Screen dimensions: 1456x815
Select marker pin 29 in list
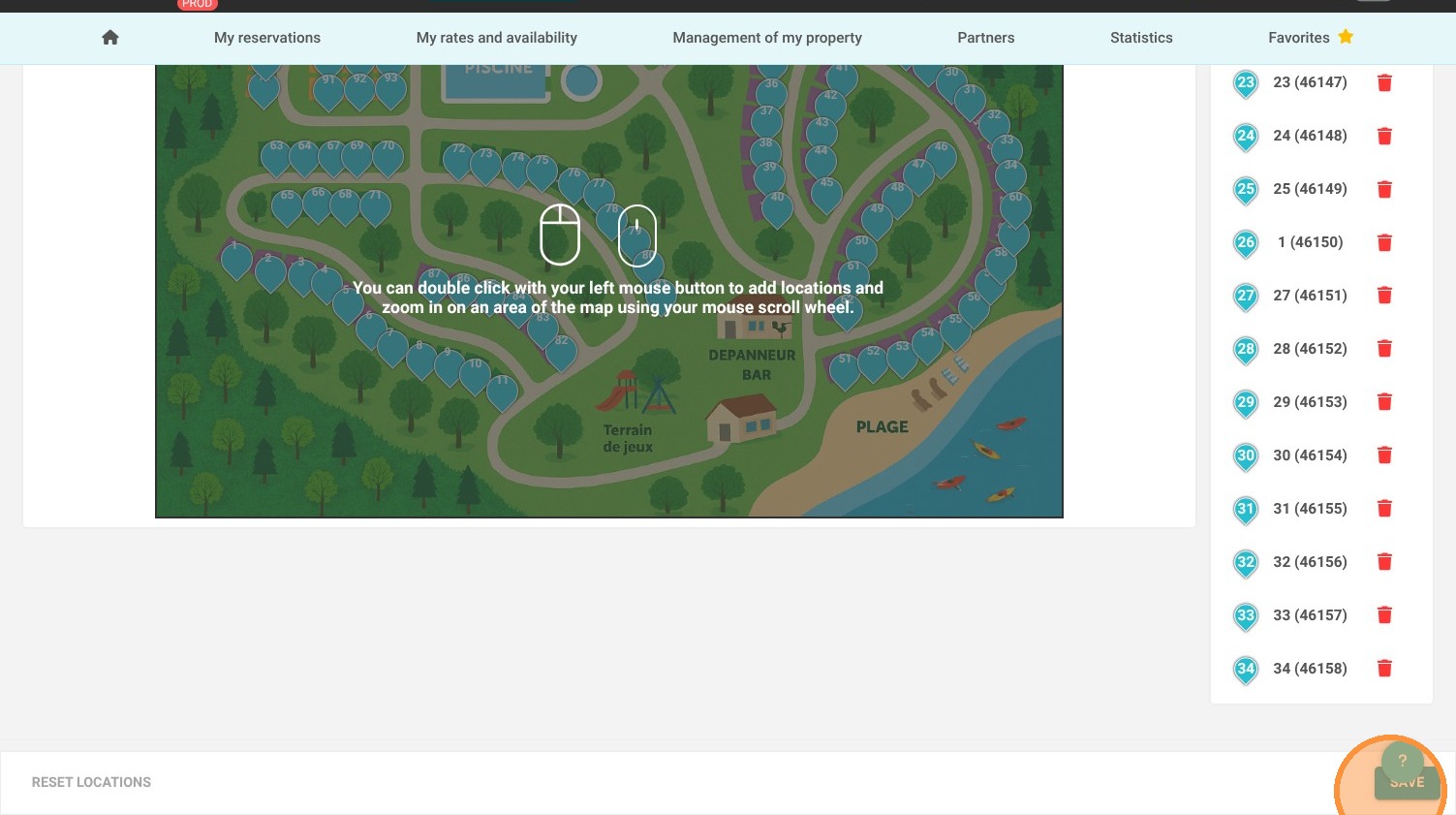pyautogui.click(x=1246, y=403)
